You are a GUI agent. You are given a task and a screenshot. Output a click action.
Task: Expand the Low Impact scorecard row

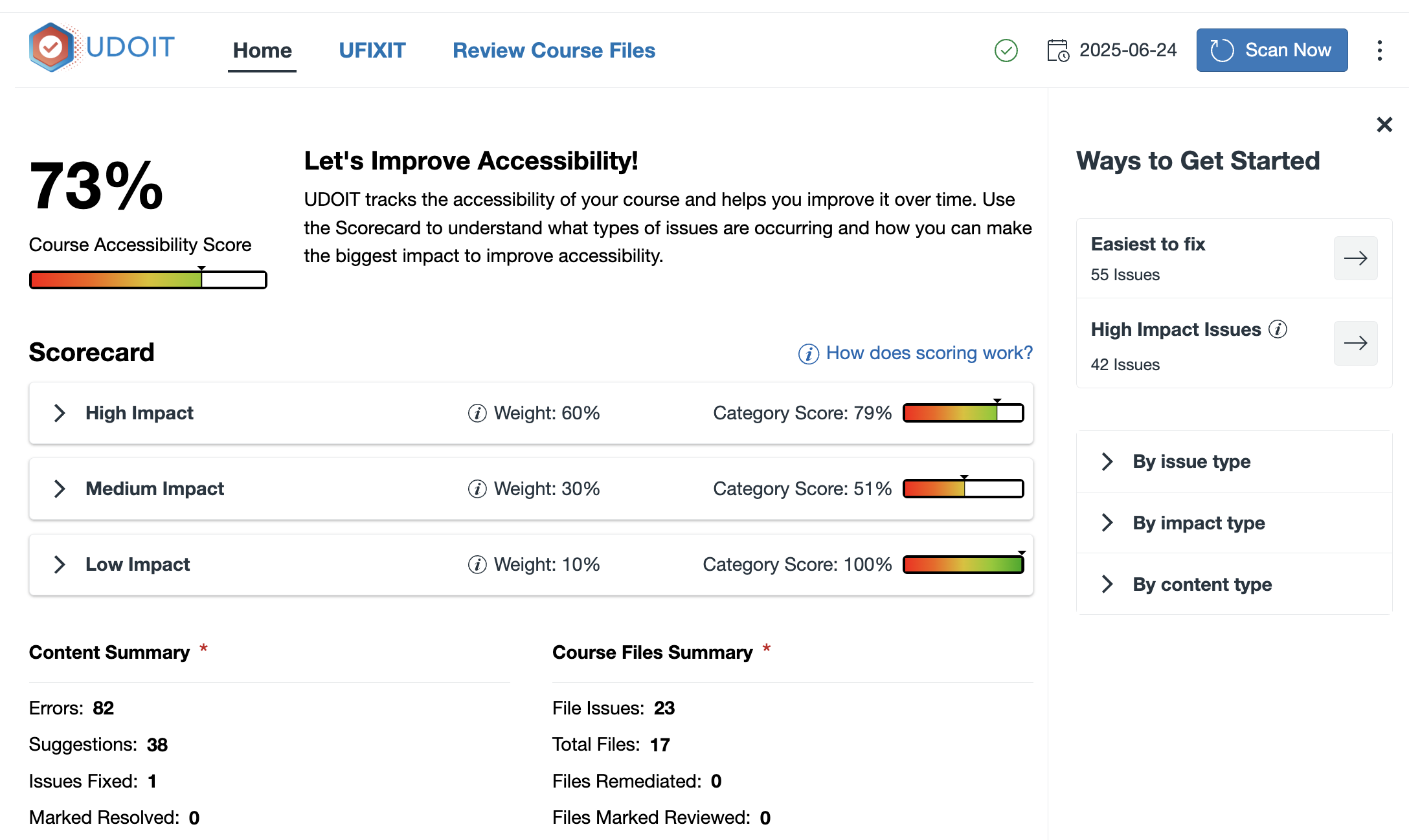[60, 564]
